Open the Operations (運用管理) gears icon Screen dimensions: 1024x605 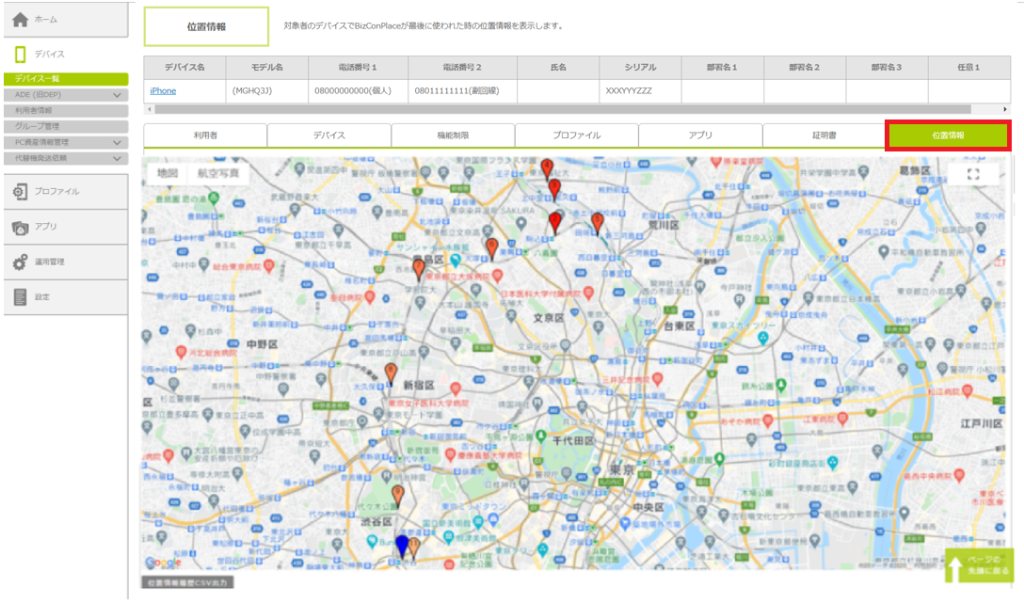pyautogui.click(x=20, y=262)
